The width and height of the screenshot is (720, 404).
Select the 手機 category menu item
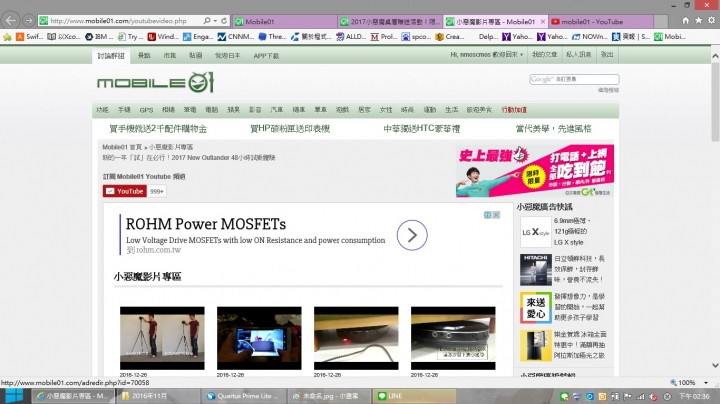click(124, 110)
